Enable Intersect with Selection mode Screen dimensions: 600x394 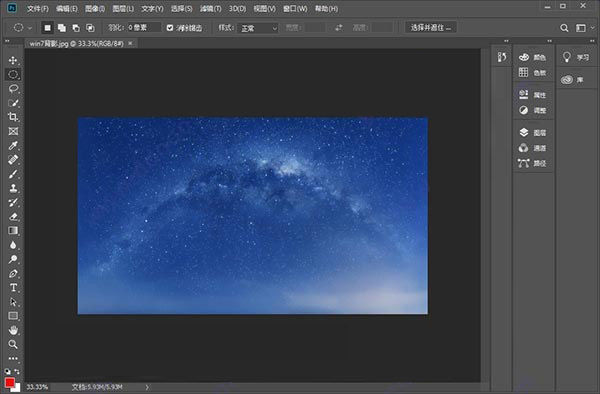[90, 28]
